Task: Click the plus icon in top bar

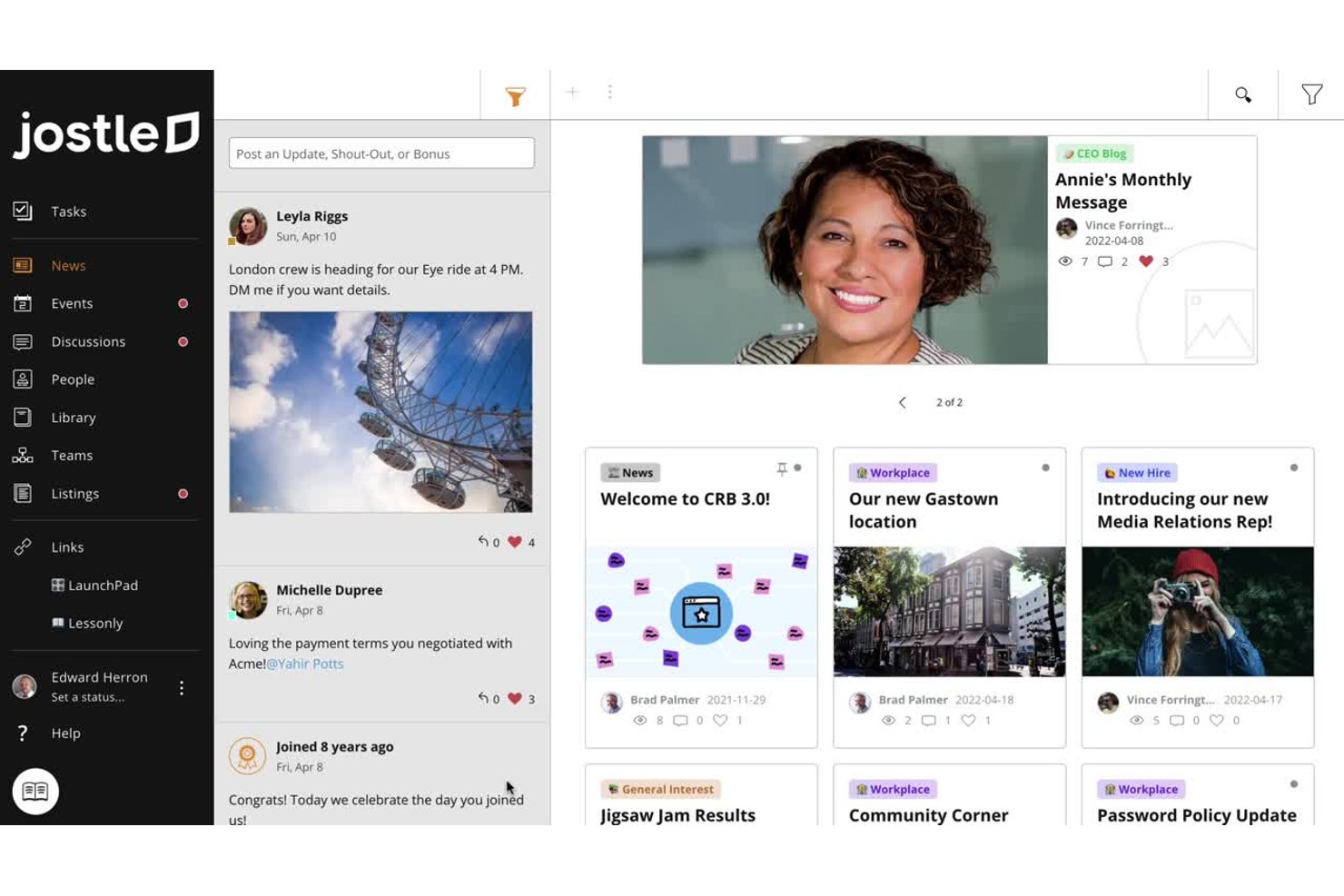Action: tap(573, 92)
